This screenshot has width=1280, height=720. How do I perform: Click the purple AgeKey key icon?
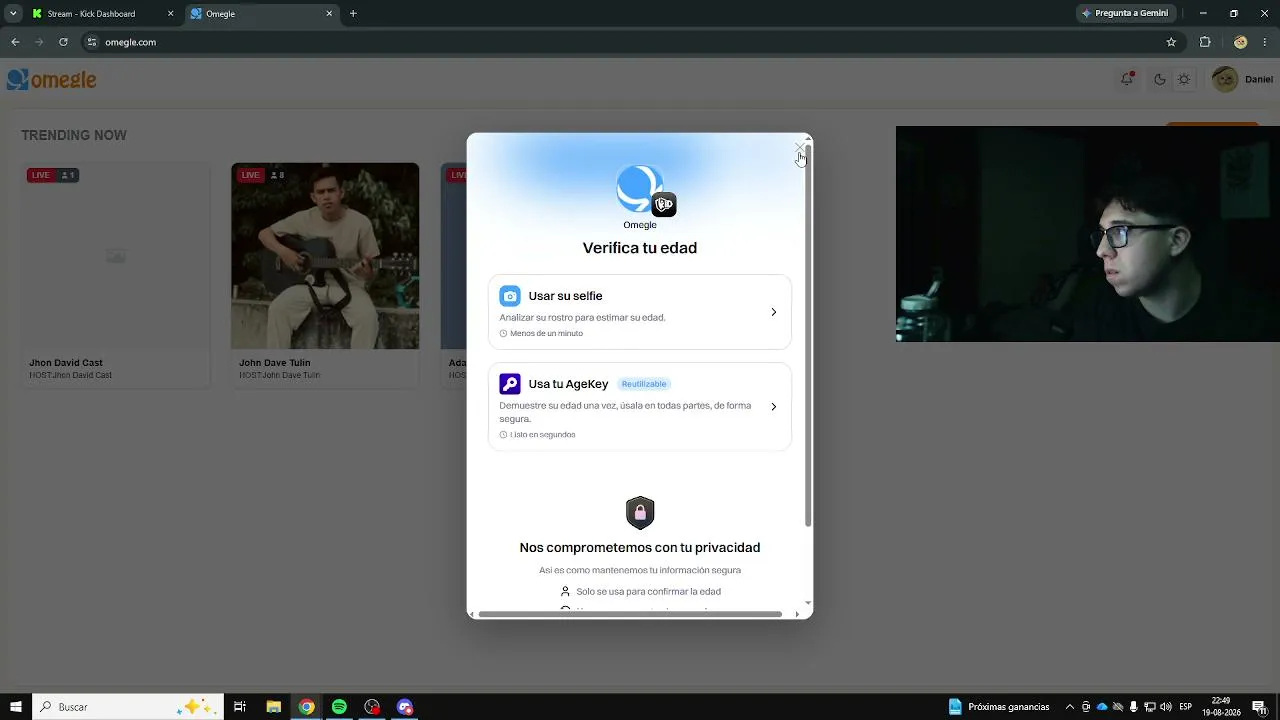[x=510, y=384]
